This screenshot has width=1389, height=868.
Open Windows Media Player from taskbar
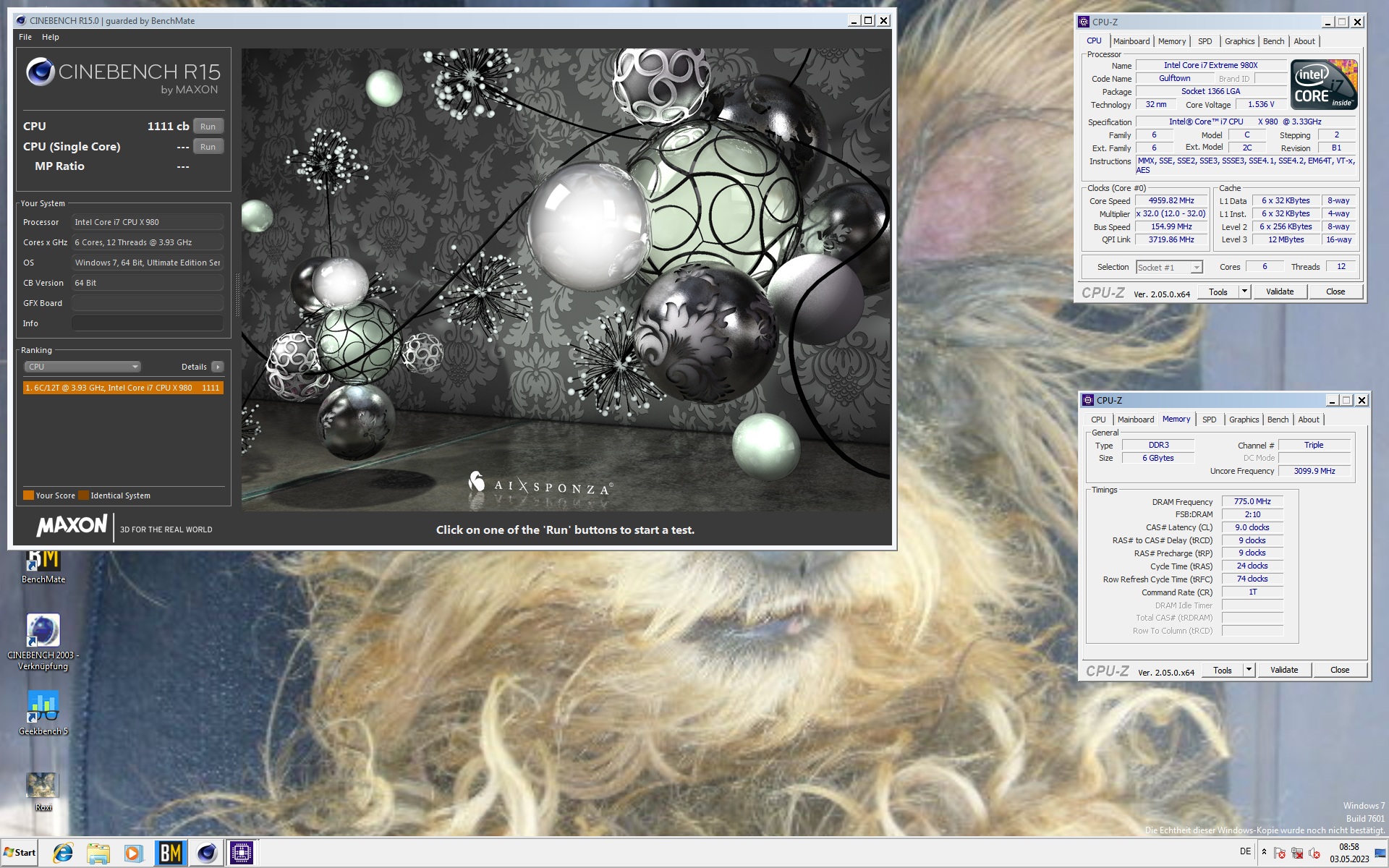pos(133,854)
